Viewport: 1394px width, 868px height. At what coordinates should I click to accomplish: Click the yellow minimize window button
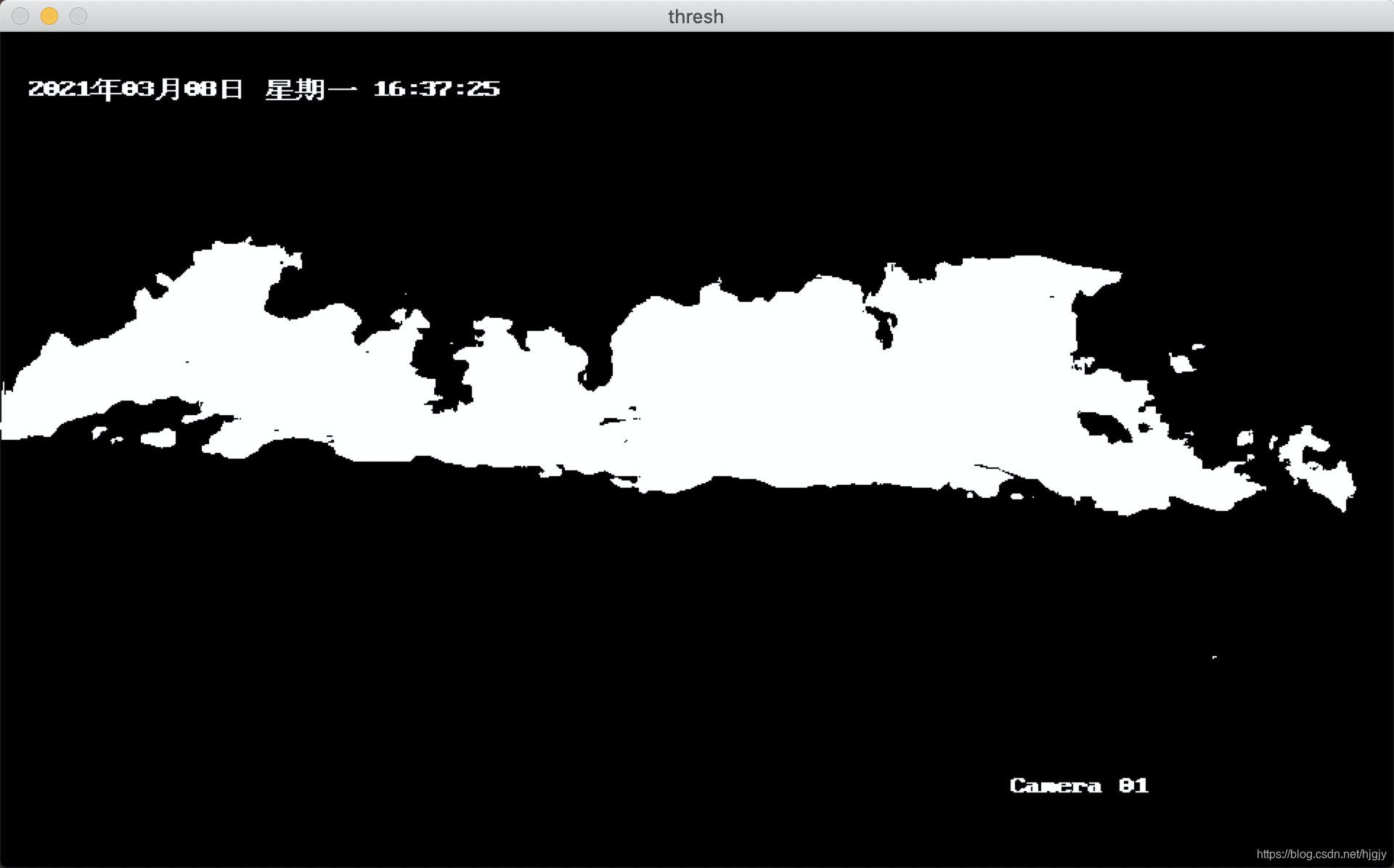coord(49,16)
